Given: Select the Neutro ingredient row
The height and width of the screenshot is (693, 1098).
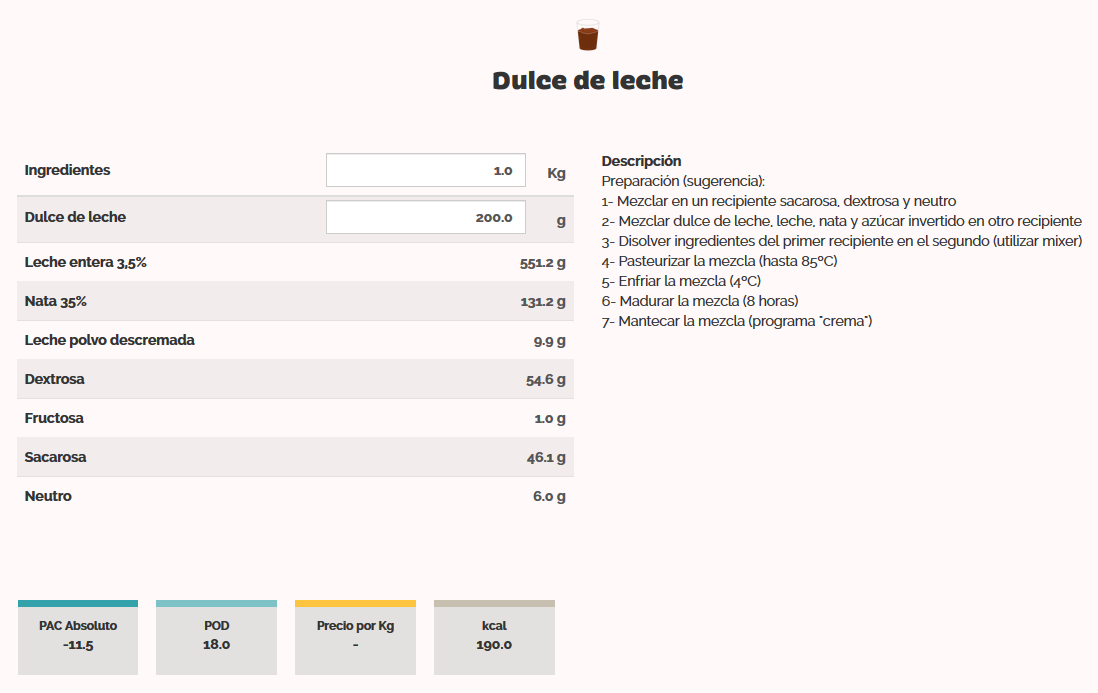Looking at the screenshot, I should click(295, 497).
